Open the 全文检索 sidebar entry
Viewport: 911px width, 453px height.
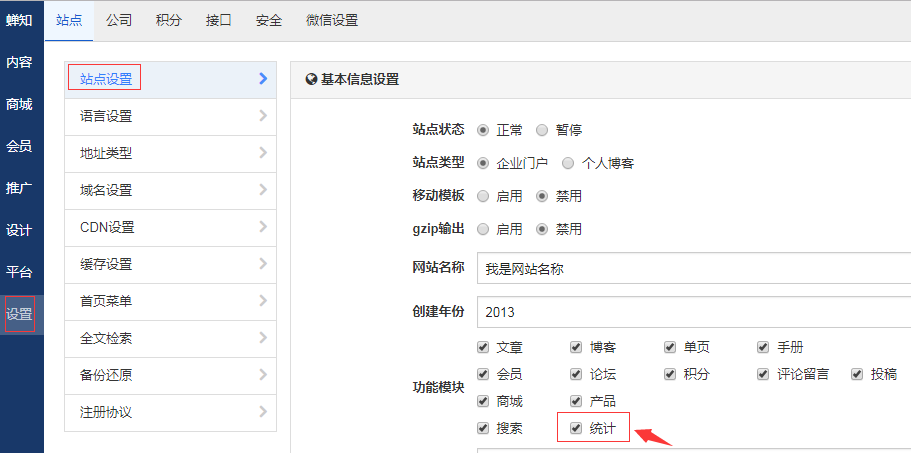click(x=170, y=339)
